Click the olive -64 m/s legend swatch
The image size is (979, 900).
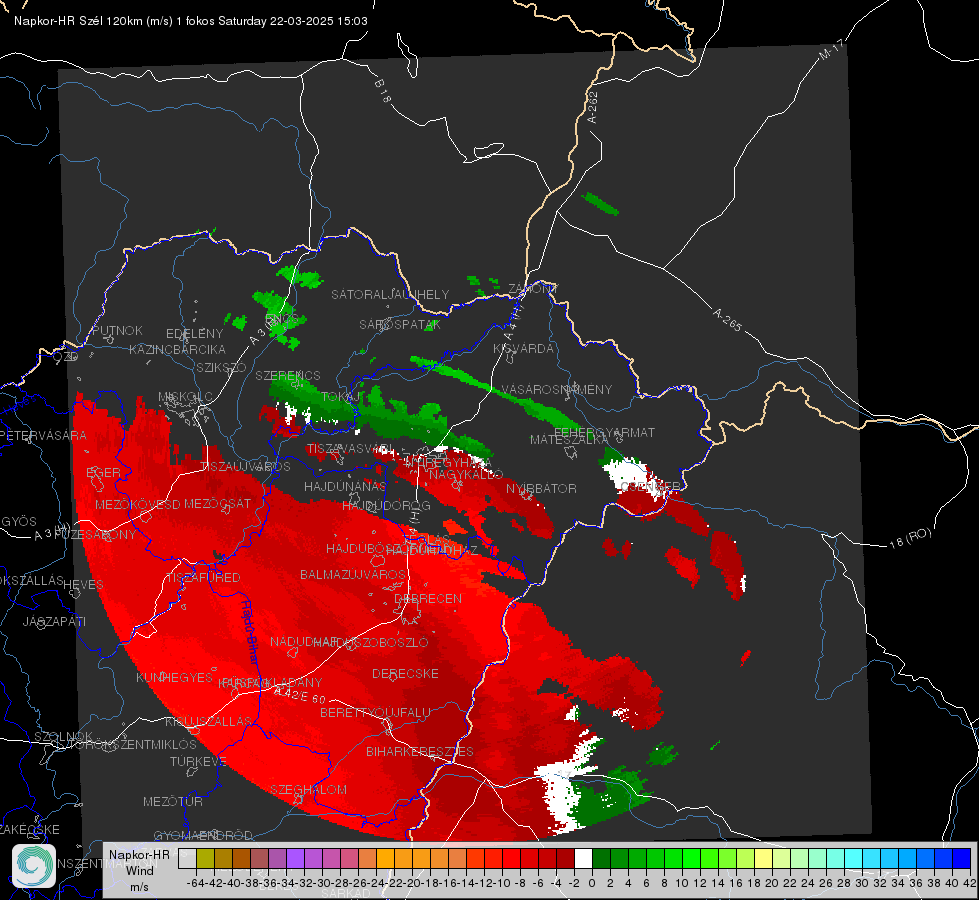pos(205,859)
